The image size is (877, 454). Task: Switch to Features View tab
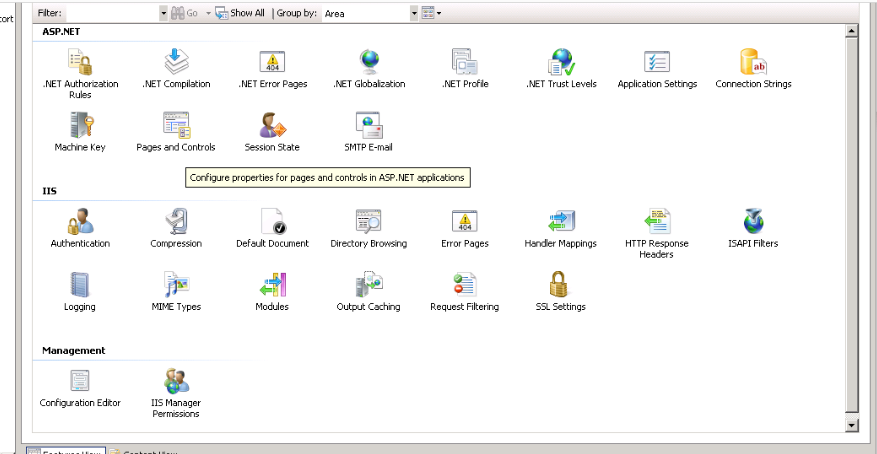pos(65,450)
